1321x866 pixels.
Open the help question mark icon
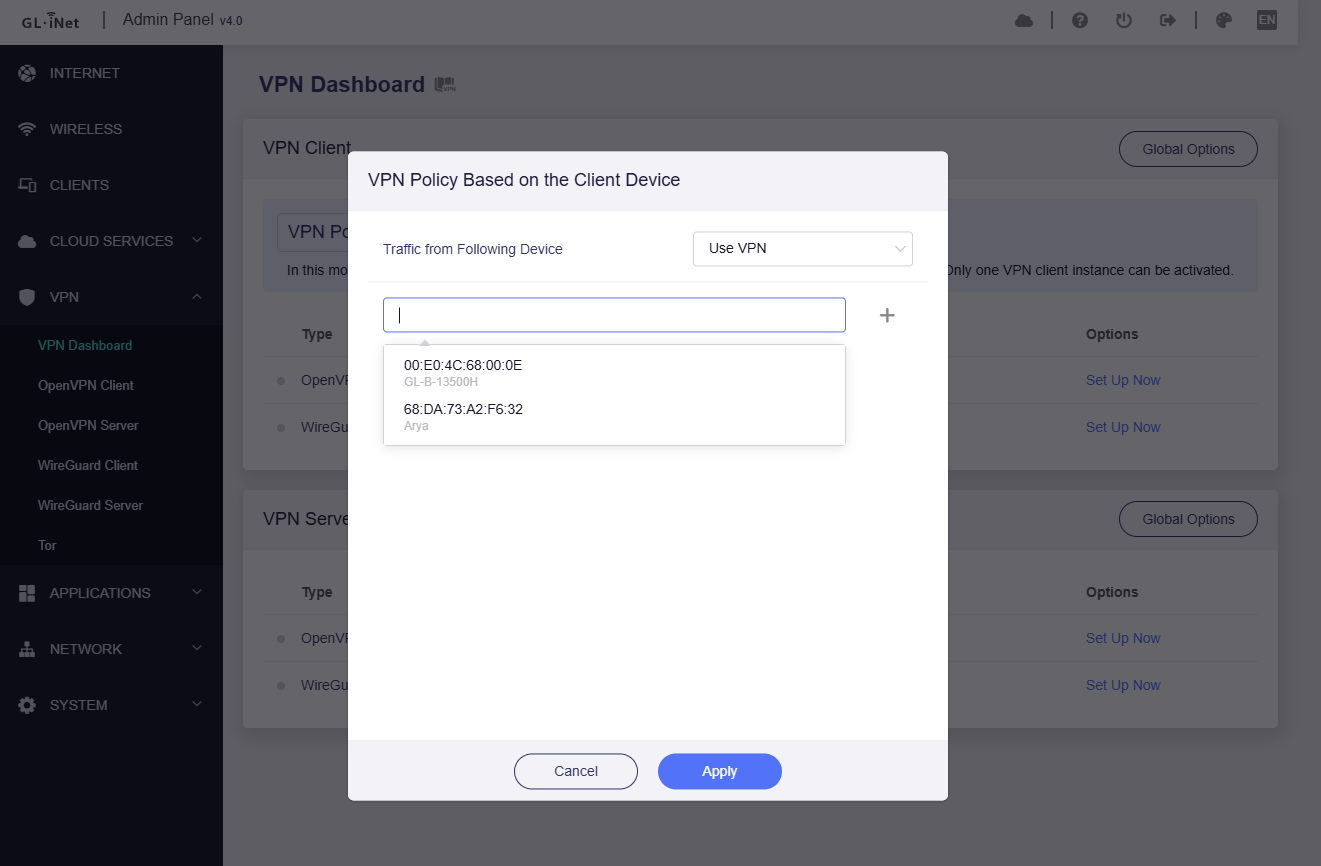(x=1080, y=20)
